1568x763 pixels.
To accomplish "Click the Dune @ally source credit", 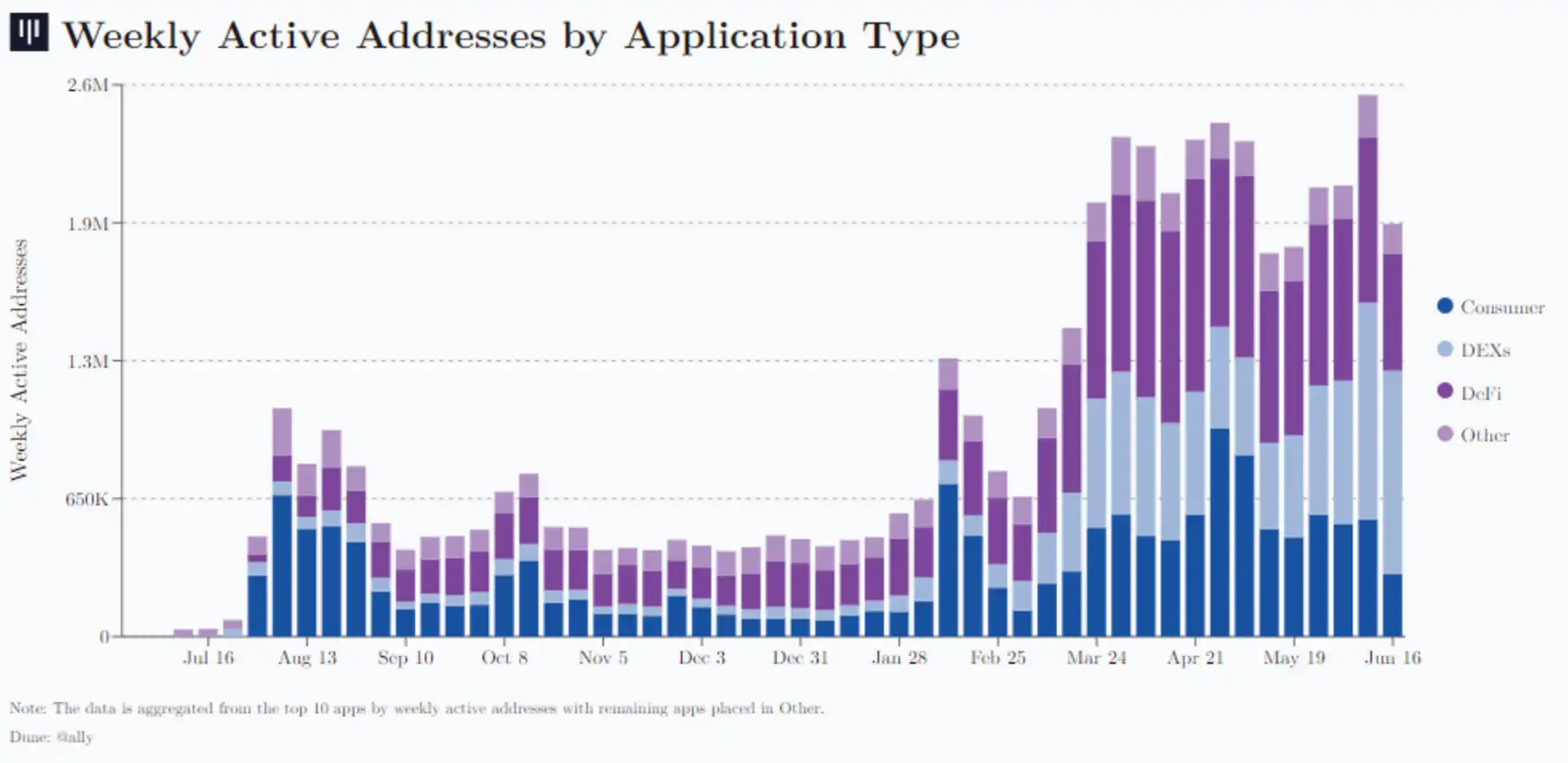I will point(51,737).
